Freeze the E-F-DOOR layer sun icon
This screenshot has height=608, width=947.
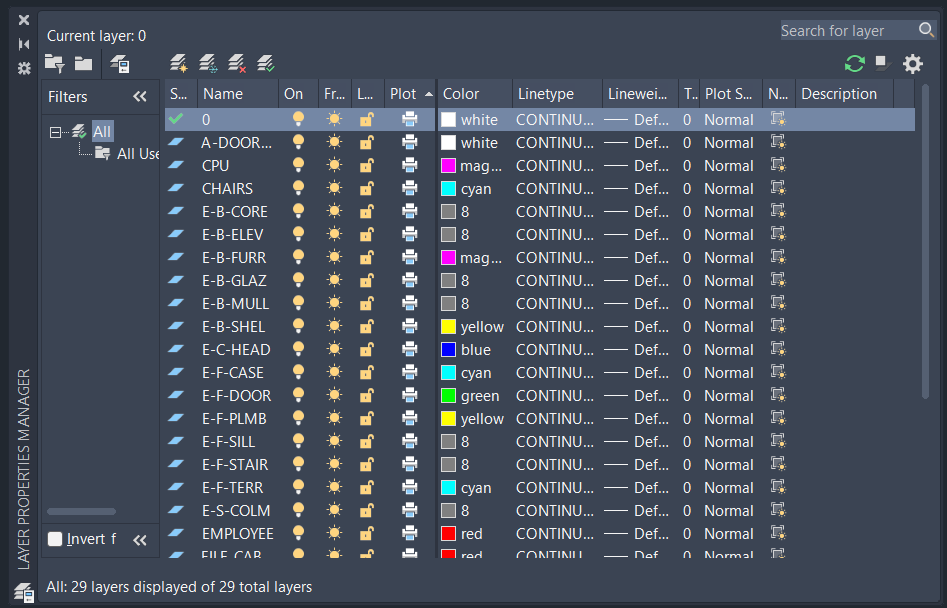(x=334, y=395)
